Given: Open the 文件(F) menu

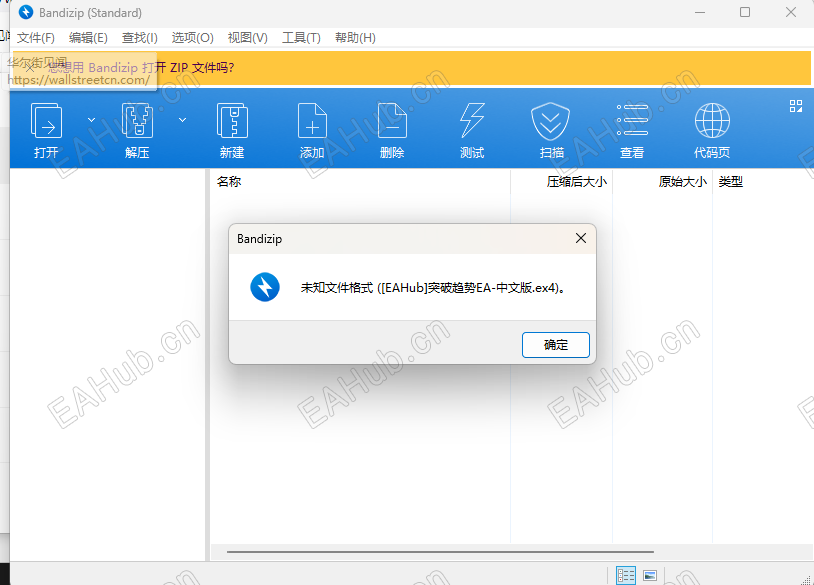Looking at the screenshot, I should point(36,38).
